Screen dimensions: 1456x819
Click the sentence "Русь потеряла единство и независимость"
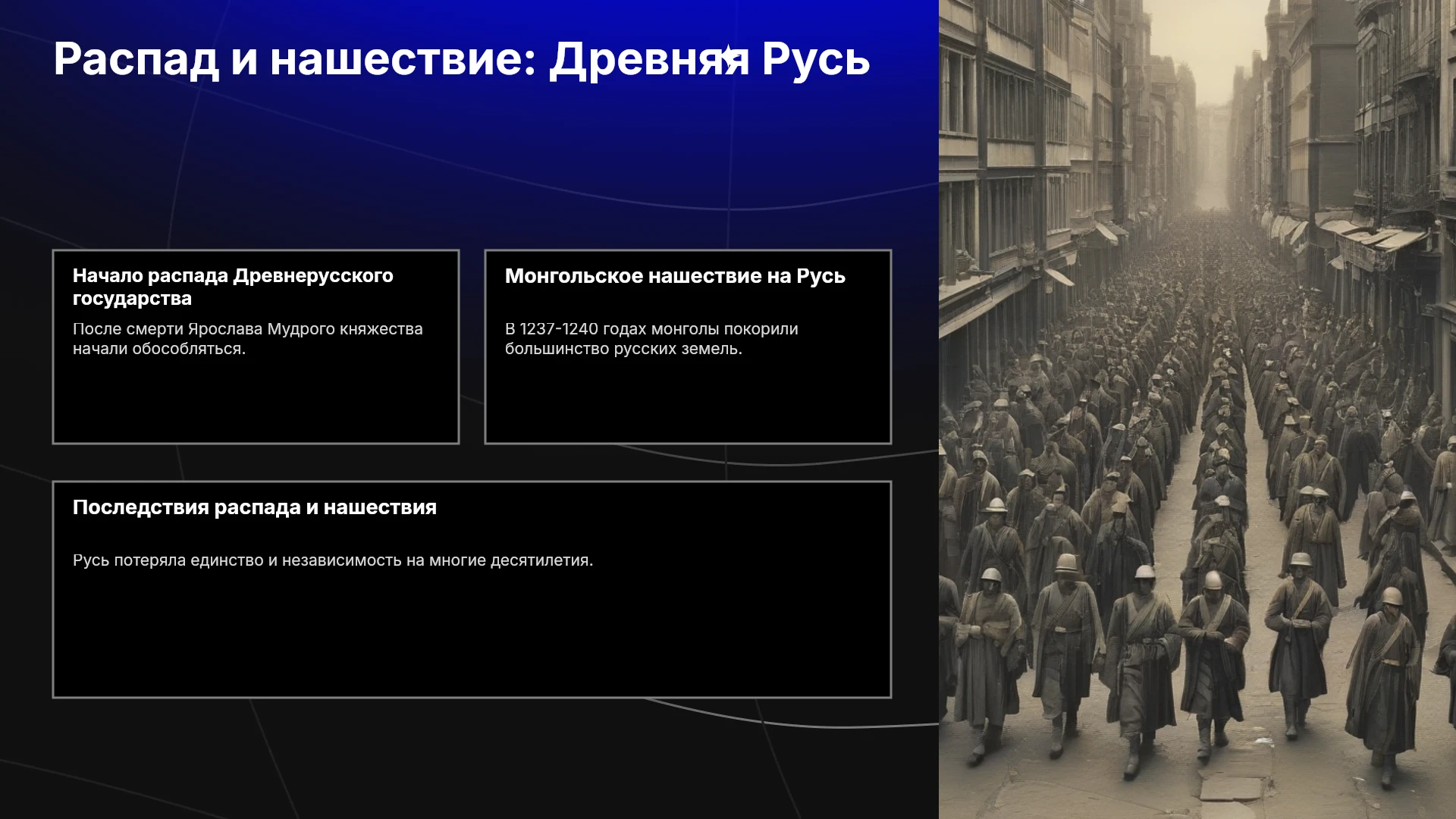(333, 560)
